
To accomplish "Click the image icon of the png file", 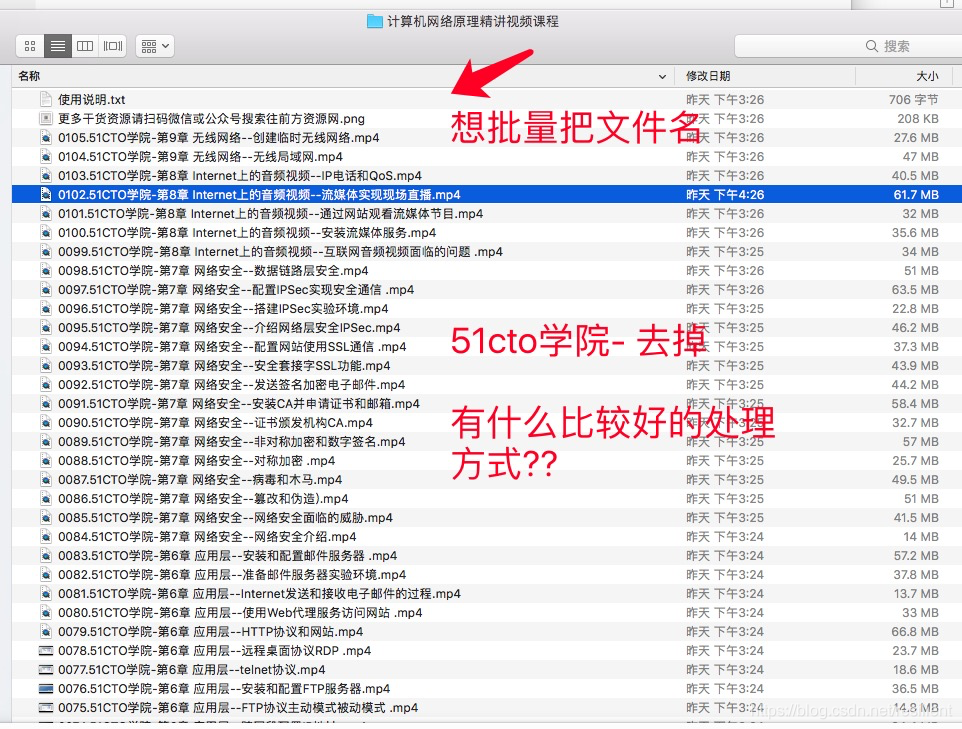I will pyautogui.click(x=45, y=118).
